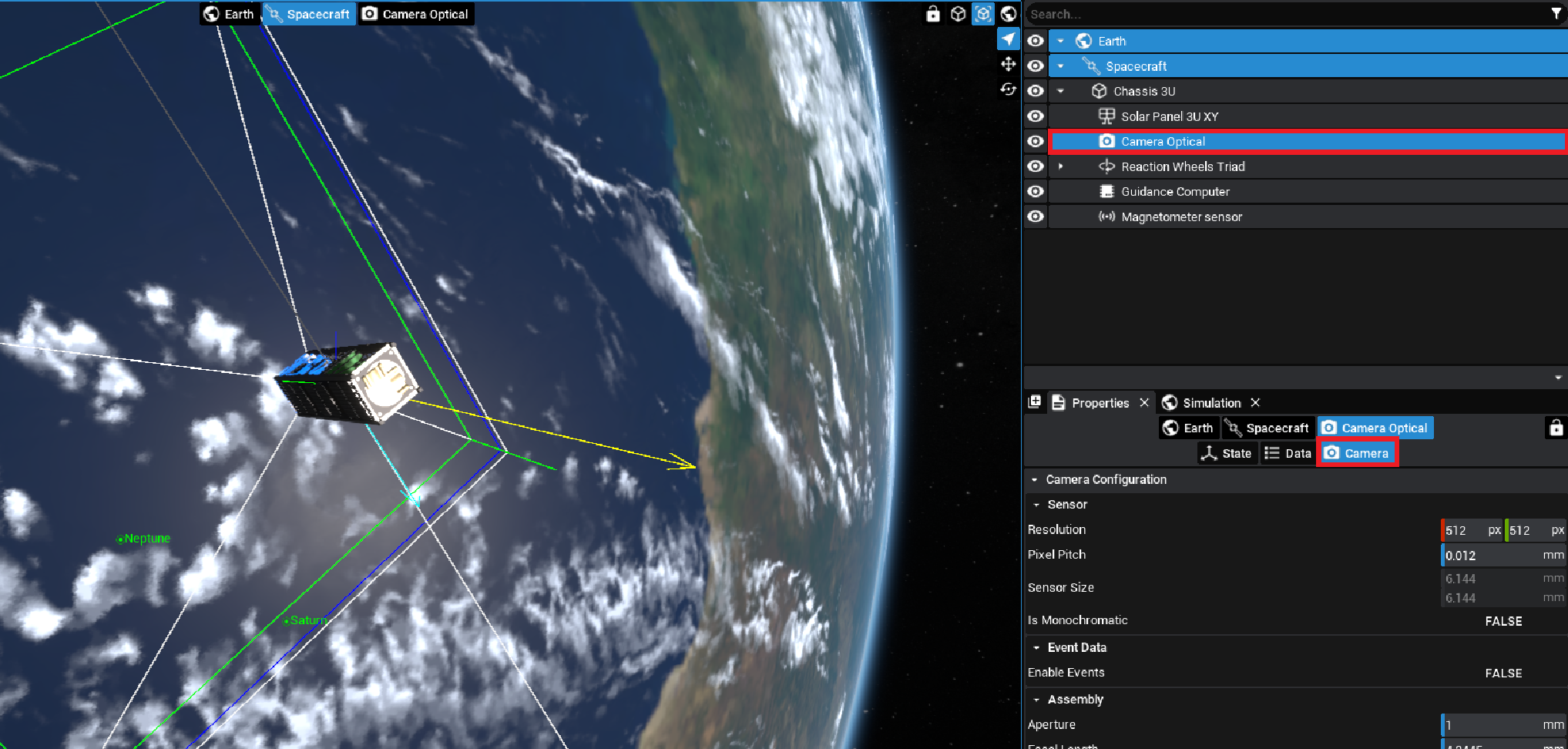Collapse the Chassis 3U tree node
Screen dimensions: 1568x749
pos(1061,91)
